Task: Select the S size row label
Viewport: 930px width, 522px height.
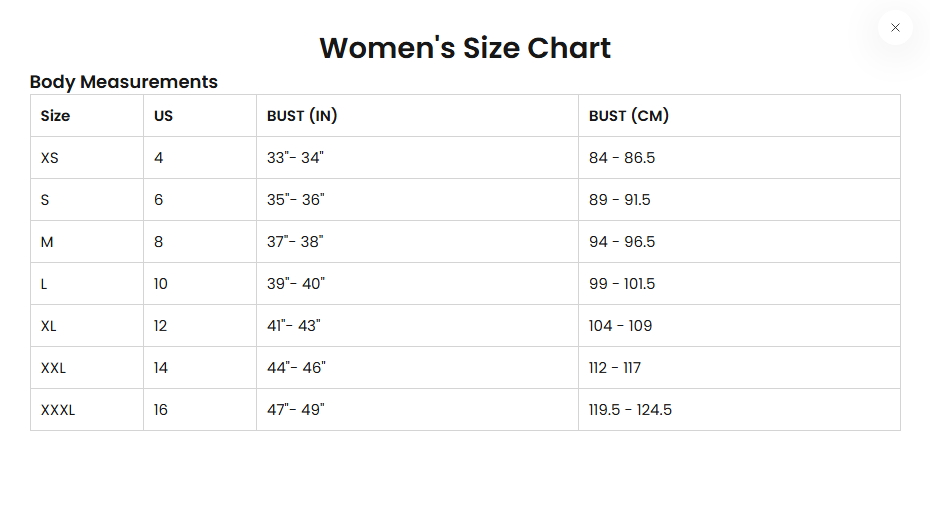Action: pyautogui.click(x=45, y=200)
